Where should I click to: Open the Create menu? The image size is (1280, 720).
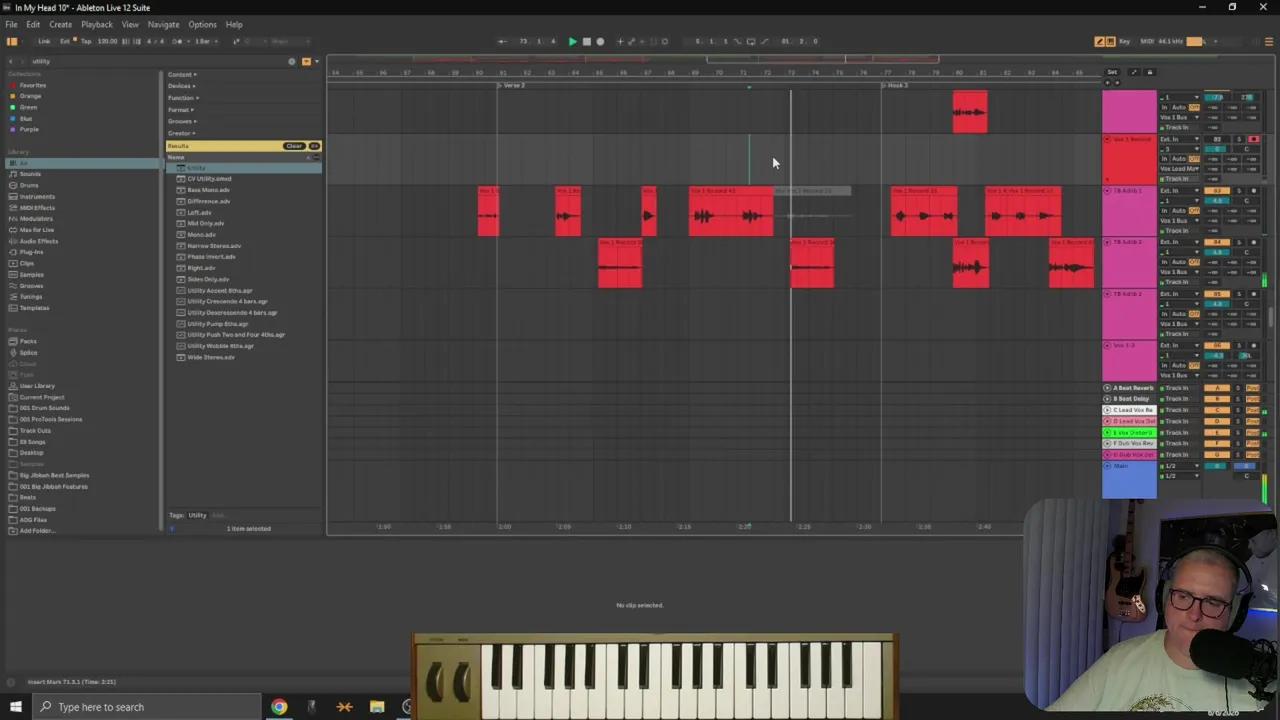click(x=60, y=24)
